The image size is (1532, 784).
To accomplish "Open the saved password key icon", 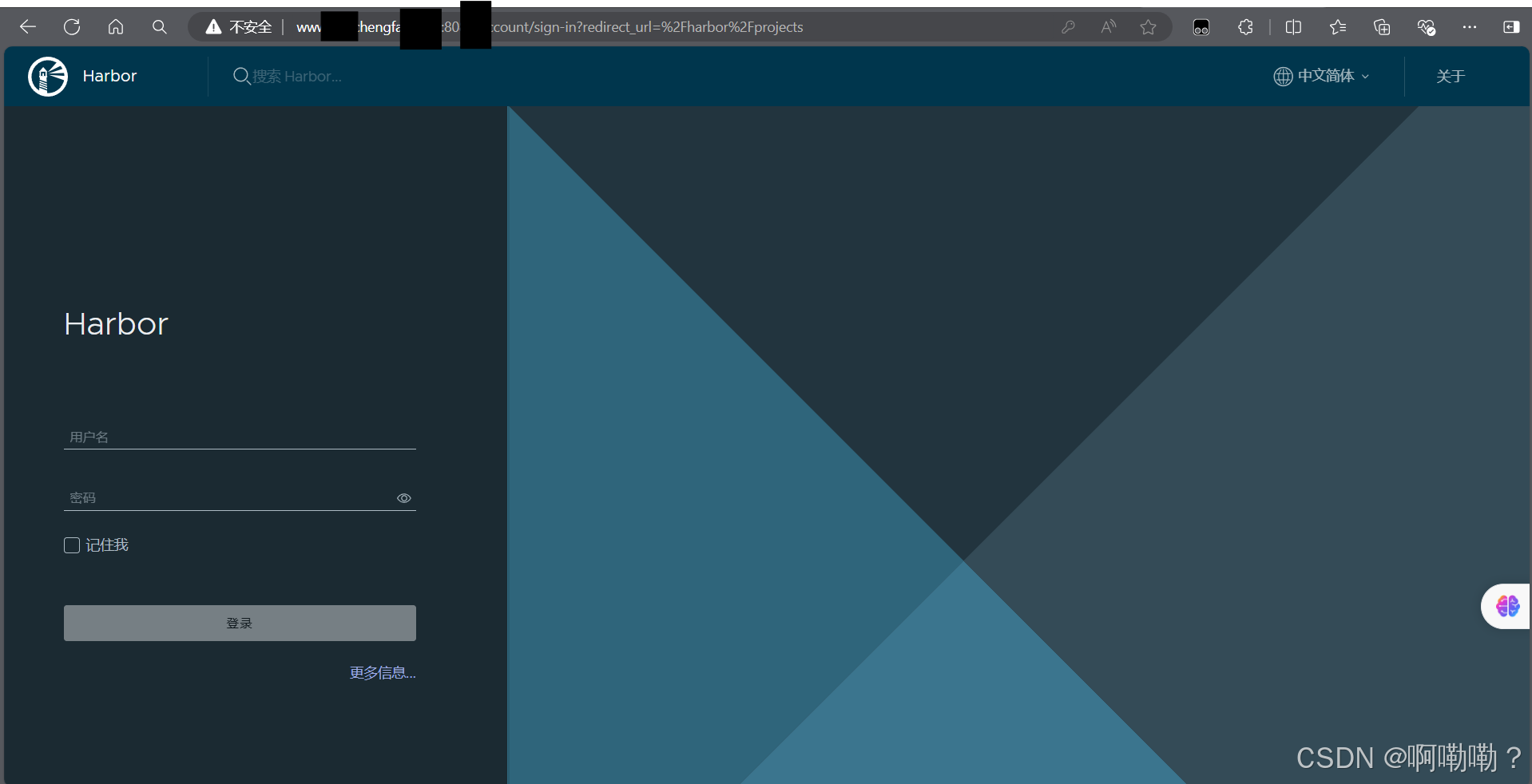I will click(x=1068, y=27).
